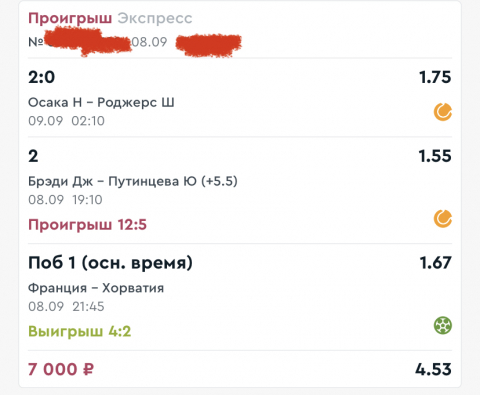Click the 7 000 ₽ stake amount
Screen dimensions: 480x395
61,369
